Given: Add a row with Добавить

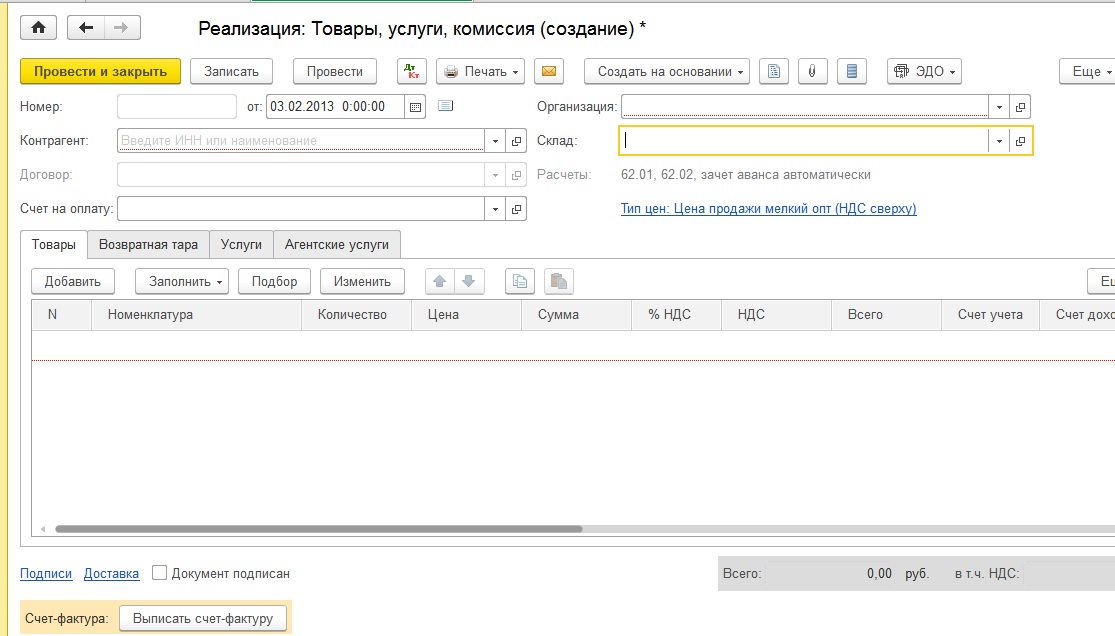Looking at the screenshot, I should tap(73, 282).
